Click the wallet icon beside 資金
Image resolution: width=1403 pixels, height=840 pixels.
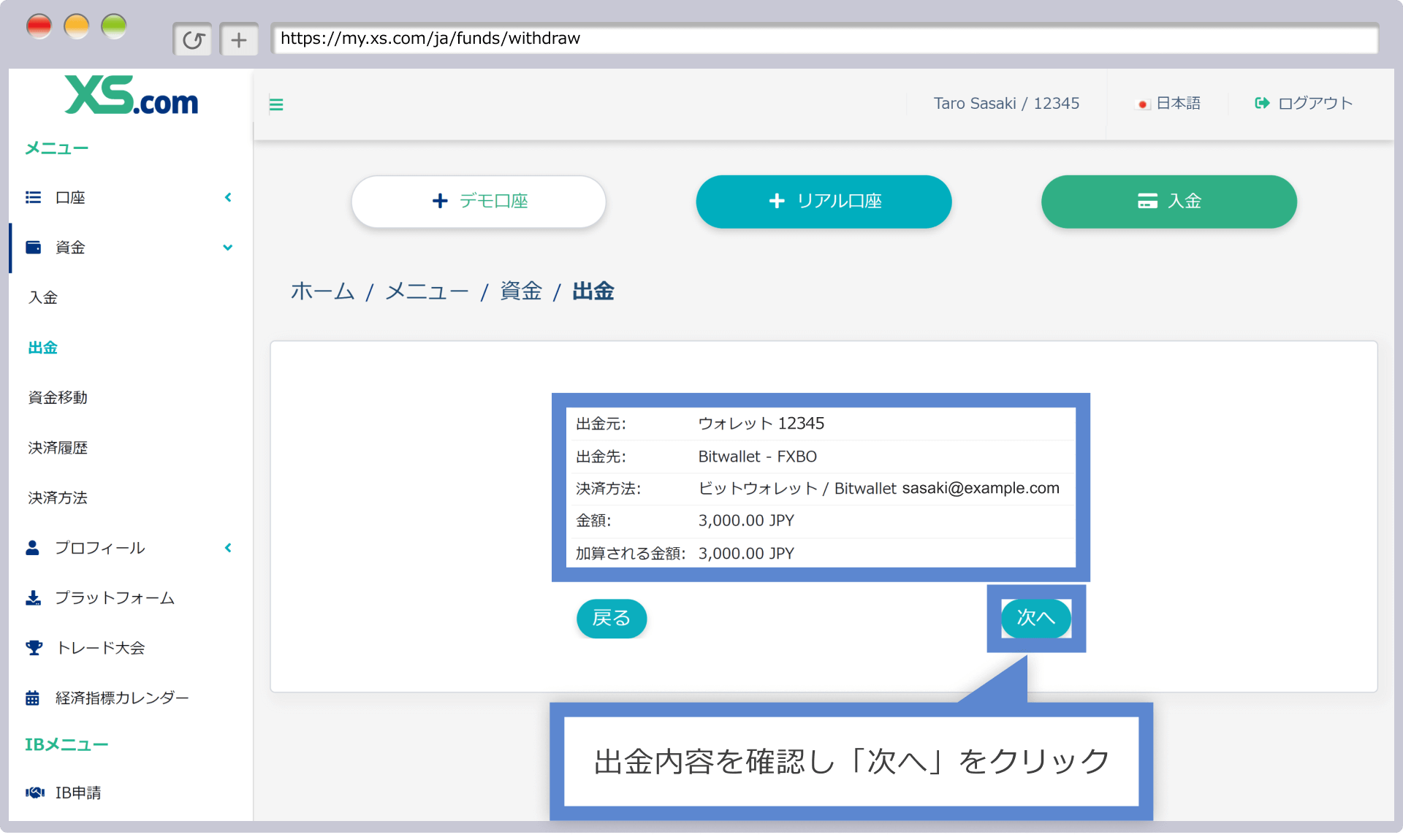point(34,247)
